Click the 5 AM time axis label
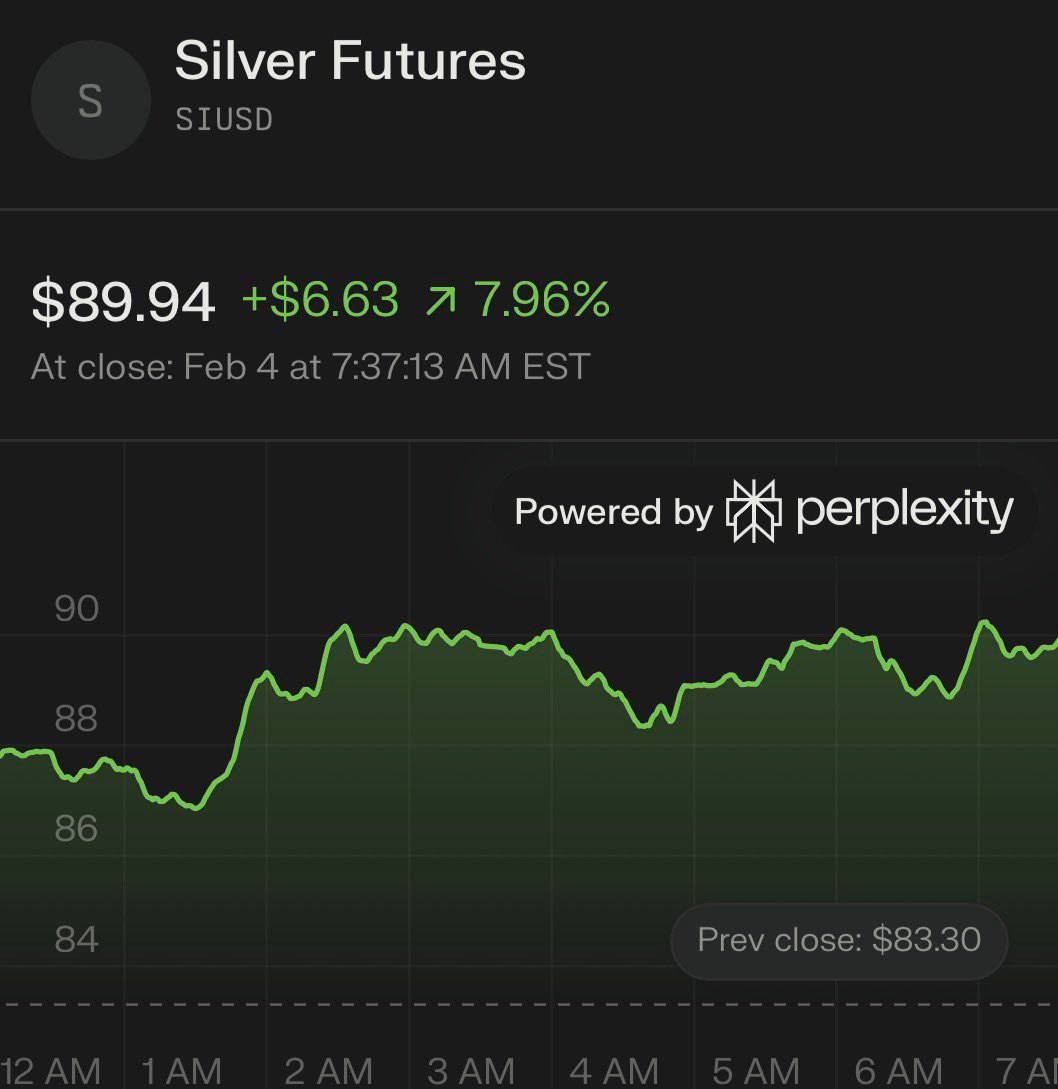 click(757, 1071)
